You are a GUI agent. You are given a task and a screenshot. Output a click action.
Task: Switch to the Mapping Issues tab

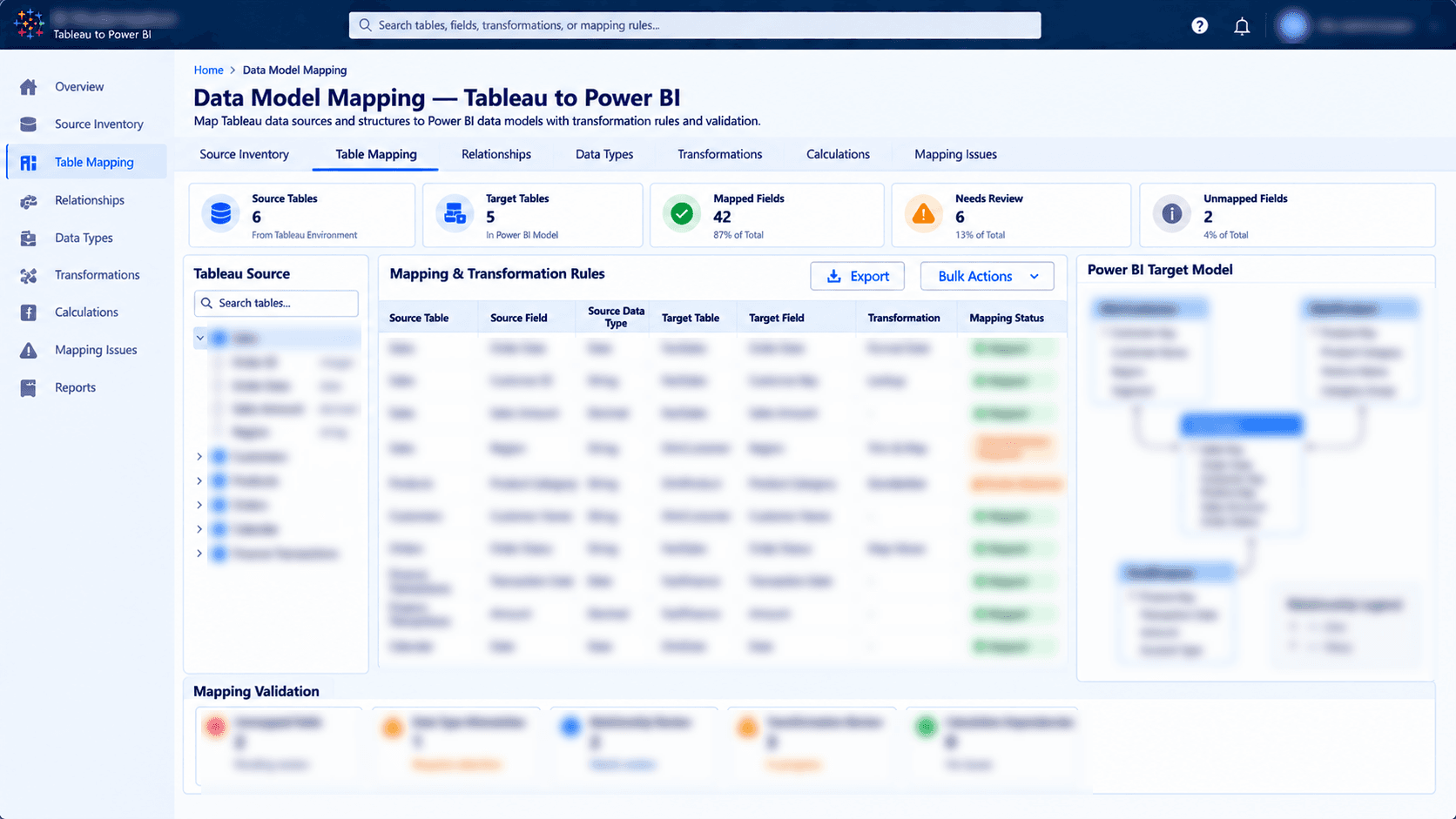point(955,154)
